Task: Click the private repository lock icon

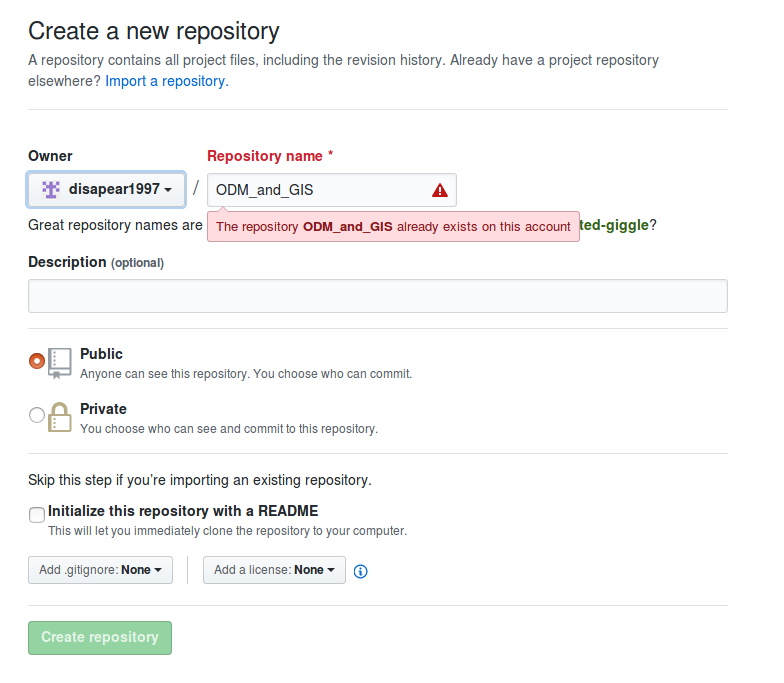Action: click(x=60, y=417)
